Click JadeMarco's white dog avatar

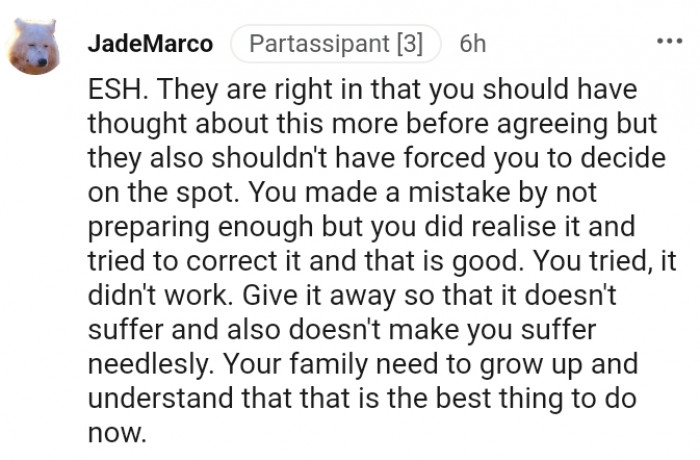(x=35, y=50)
